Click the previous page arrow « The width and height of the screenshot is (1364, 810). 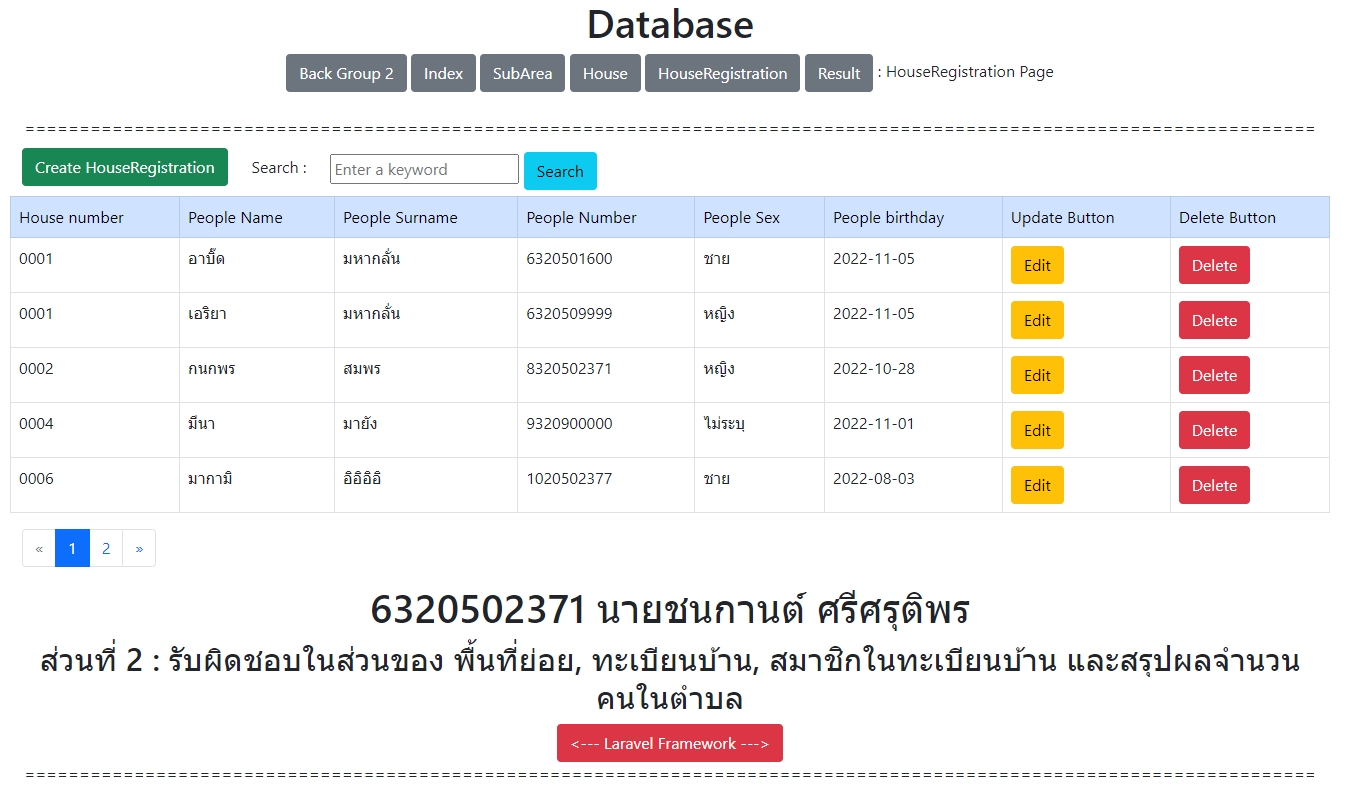pyautogui.click(x=39, y=548)
